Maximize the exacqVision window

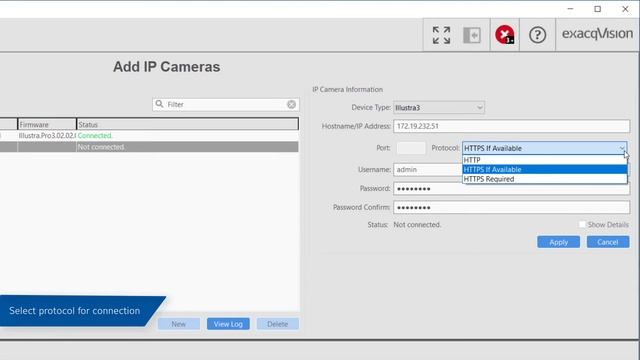click(x=598, y=9)
